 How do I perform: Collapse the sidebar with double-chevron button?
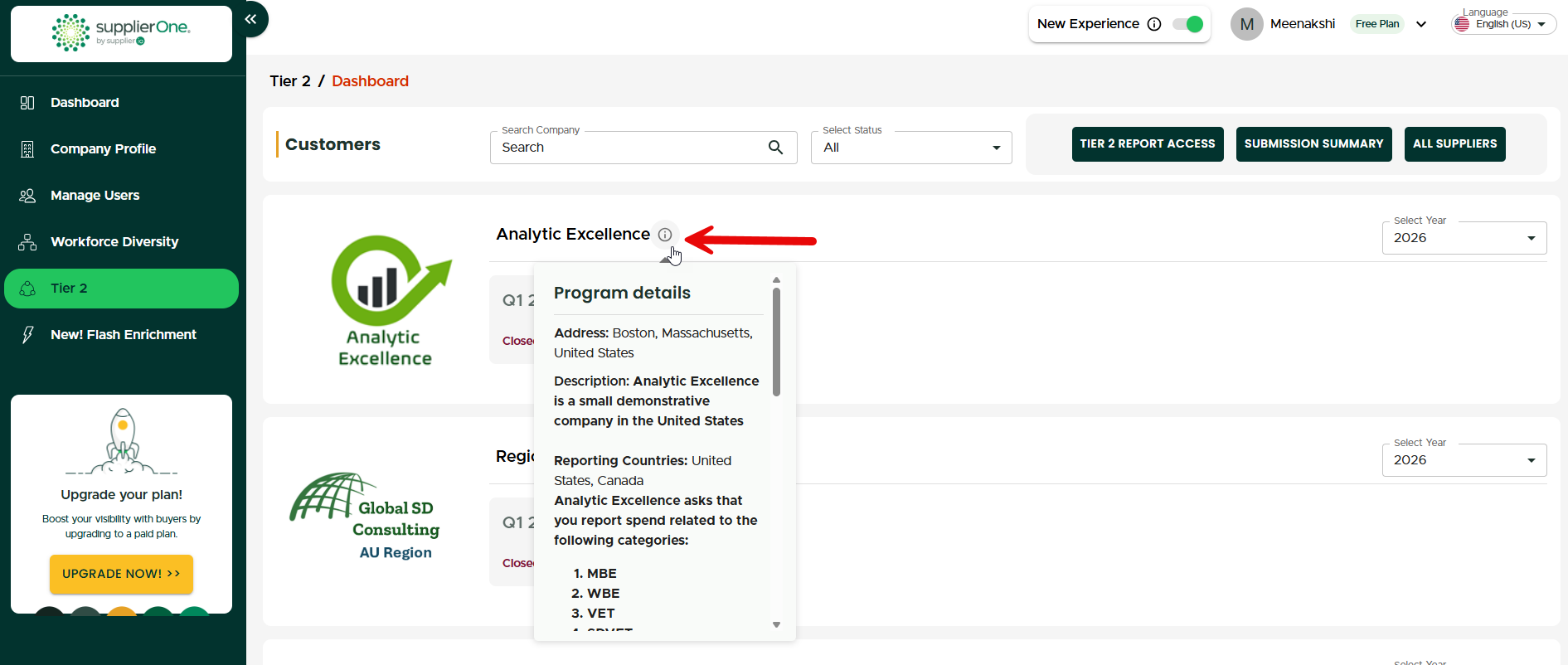pyautogui.click(x=250, y=19)
